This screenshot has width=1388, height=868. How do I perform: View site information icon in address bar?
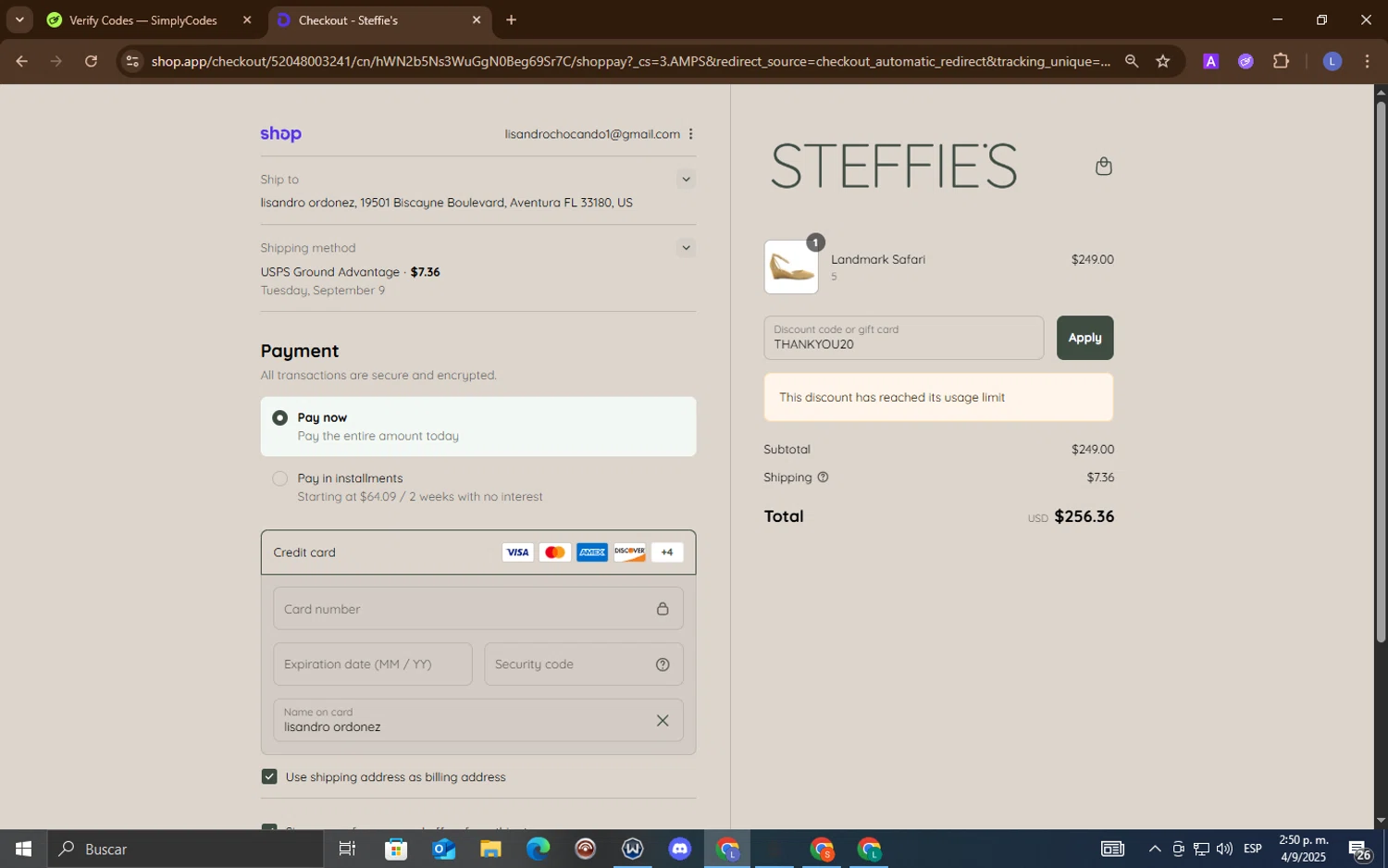coord(132,61)
